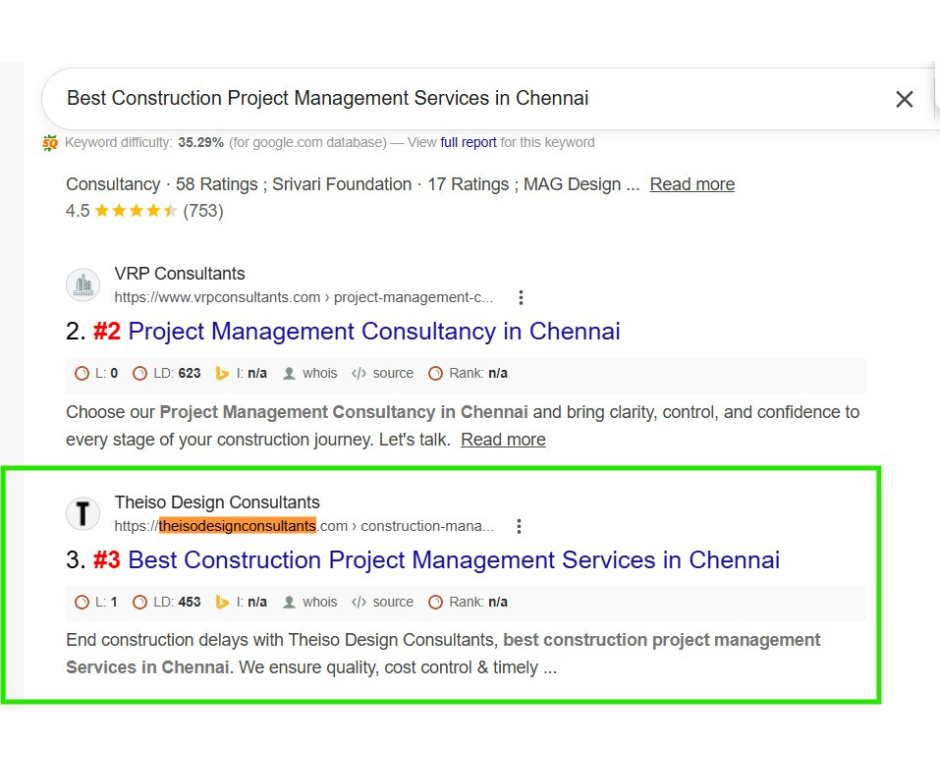Click the 35.29% keyword difficulty value
Screen dimensions: 940x771
(201, 143)
